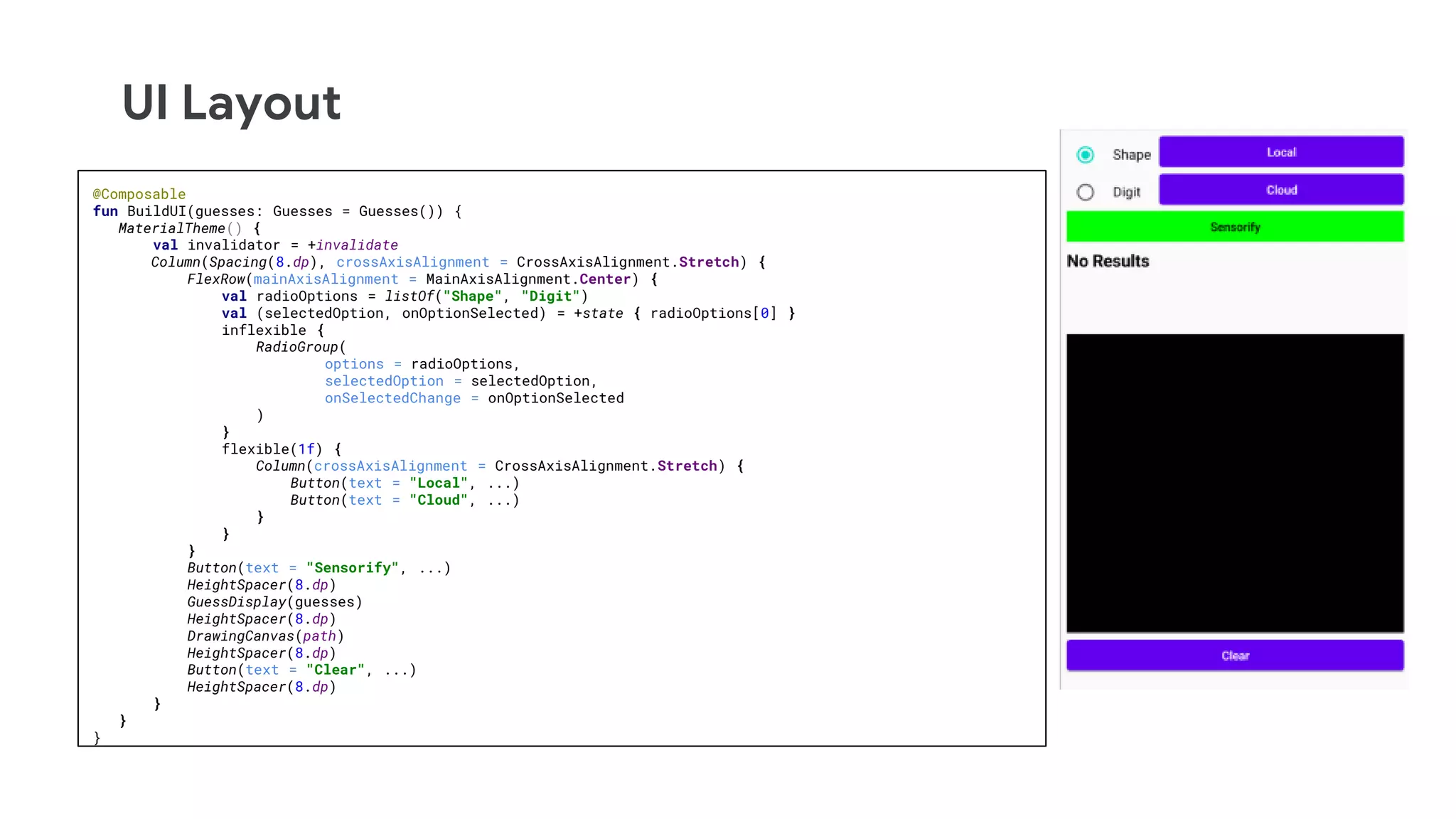Screen dimensions: 1456x819
Task: Click the @Composable annotation in code
Action: tap(139, 194)
